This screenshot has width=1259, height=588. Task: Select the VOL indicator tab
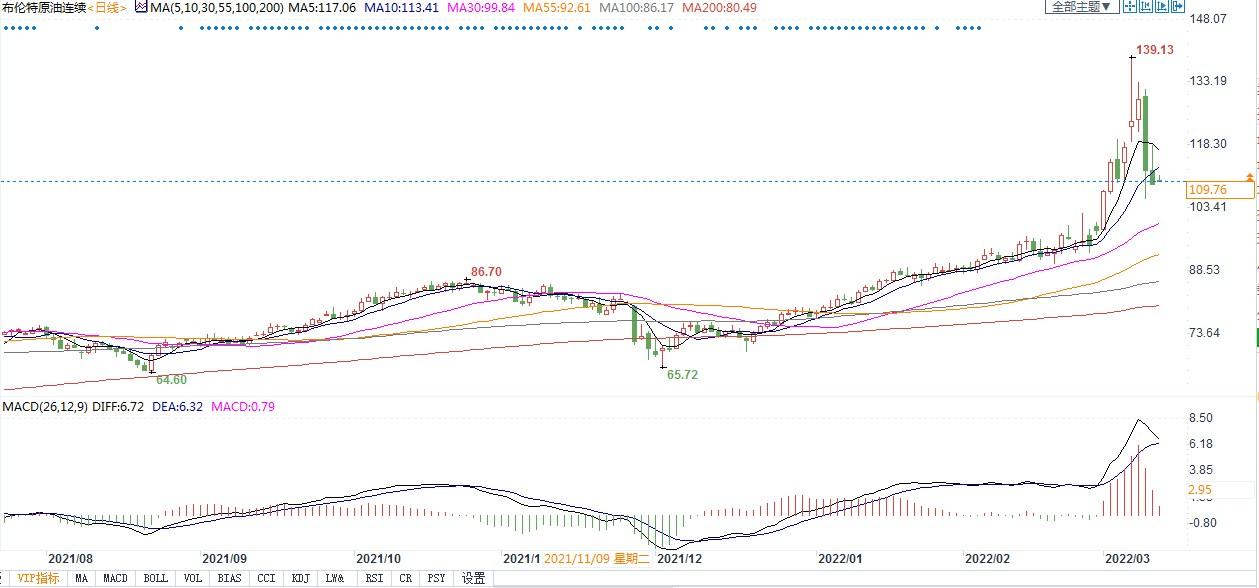193,578
